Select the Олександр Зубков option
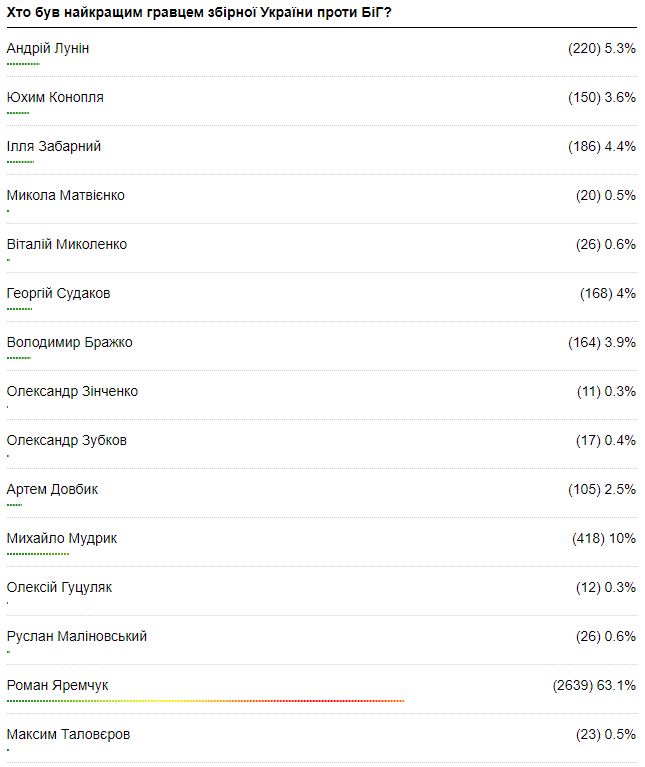 [67, 440]
